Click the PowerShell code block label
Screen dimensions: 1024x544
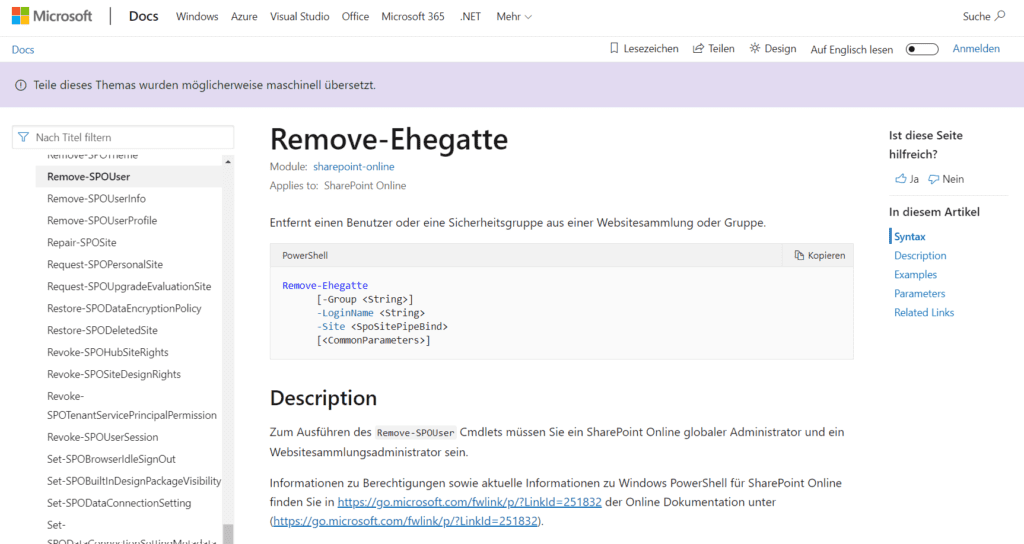coord(305,255)
